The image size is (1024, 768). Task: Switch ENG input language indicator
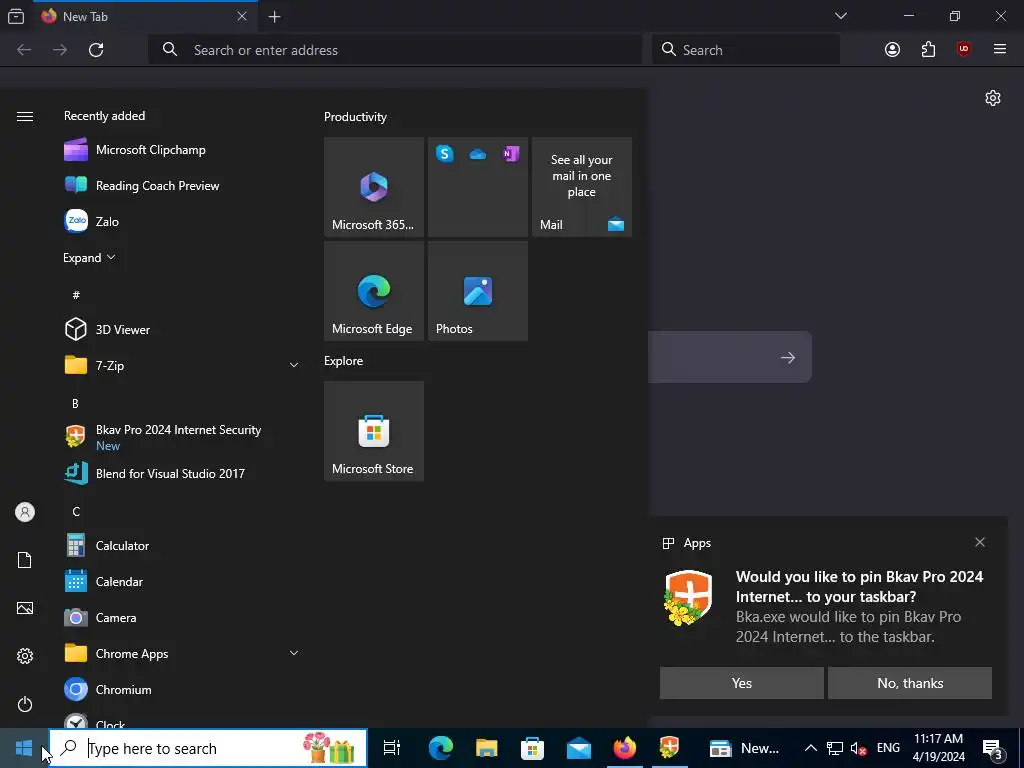[888, 748]
